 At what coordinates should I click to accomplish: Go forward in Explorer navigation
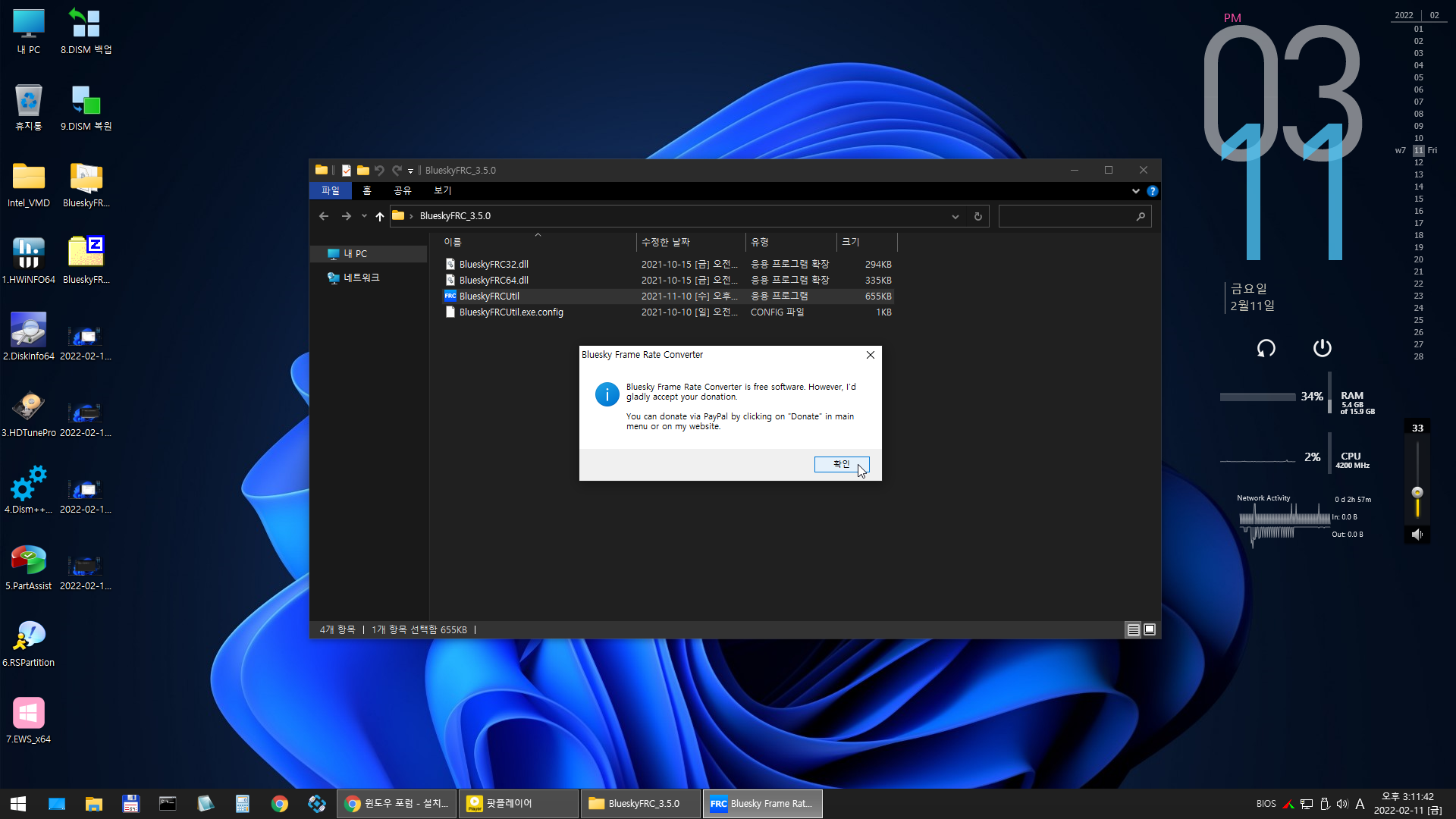[347, 216]
